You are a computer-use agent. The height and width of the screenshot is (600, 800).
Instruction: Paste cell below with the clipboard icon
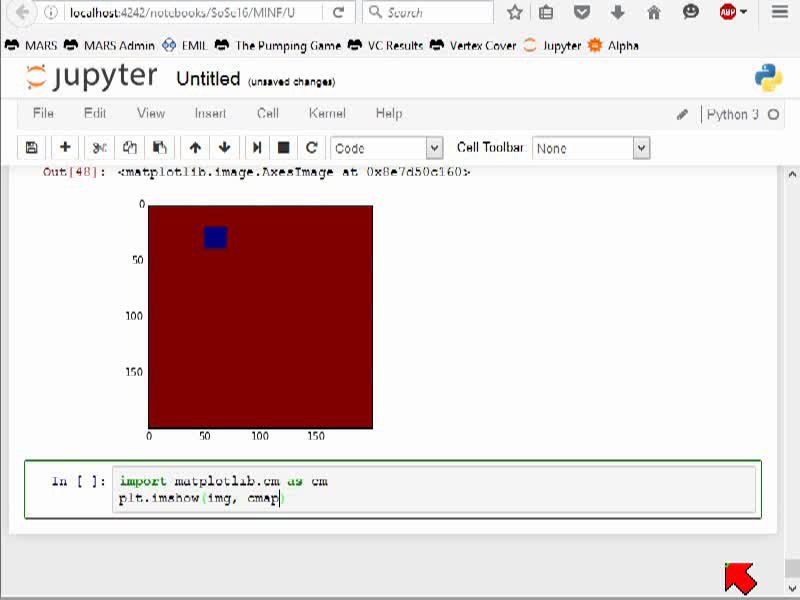pos(160,147)
